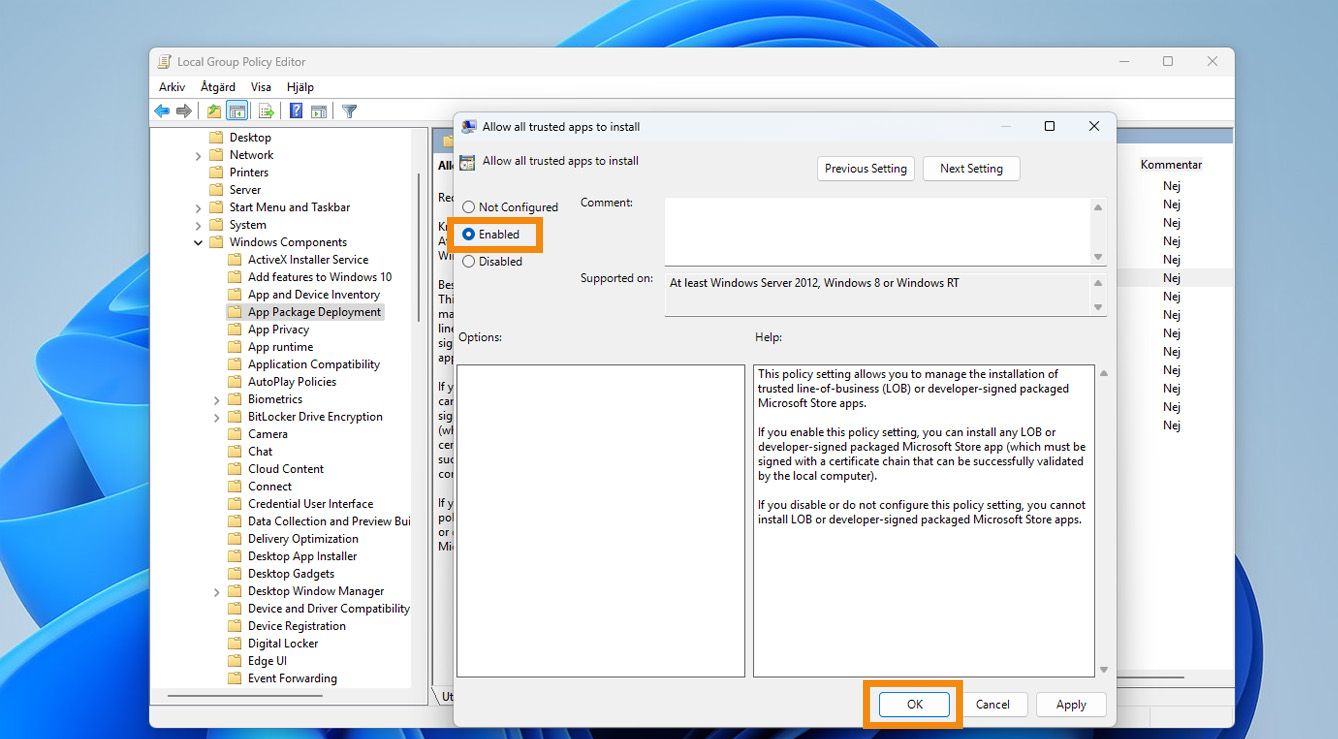
Task: Select Delivery Optimization tree item
Action: pyautogui.click(x=303, y=539)
